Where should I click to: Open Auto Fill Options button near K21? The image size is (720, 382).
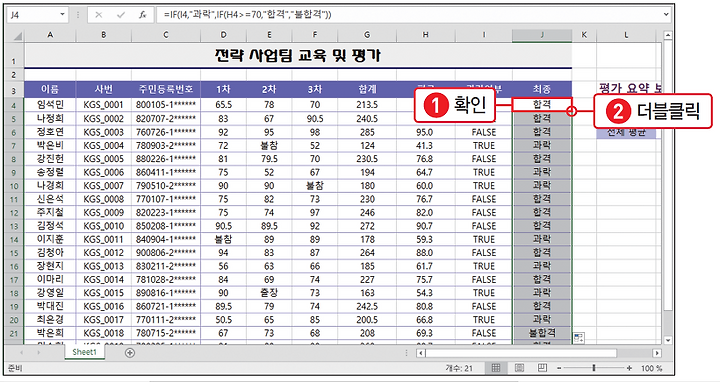tap(579, 339)
